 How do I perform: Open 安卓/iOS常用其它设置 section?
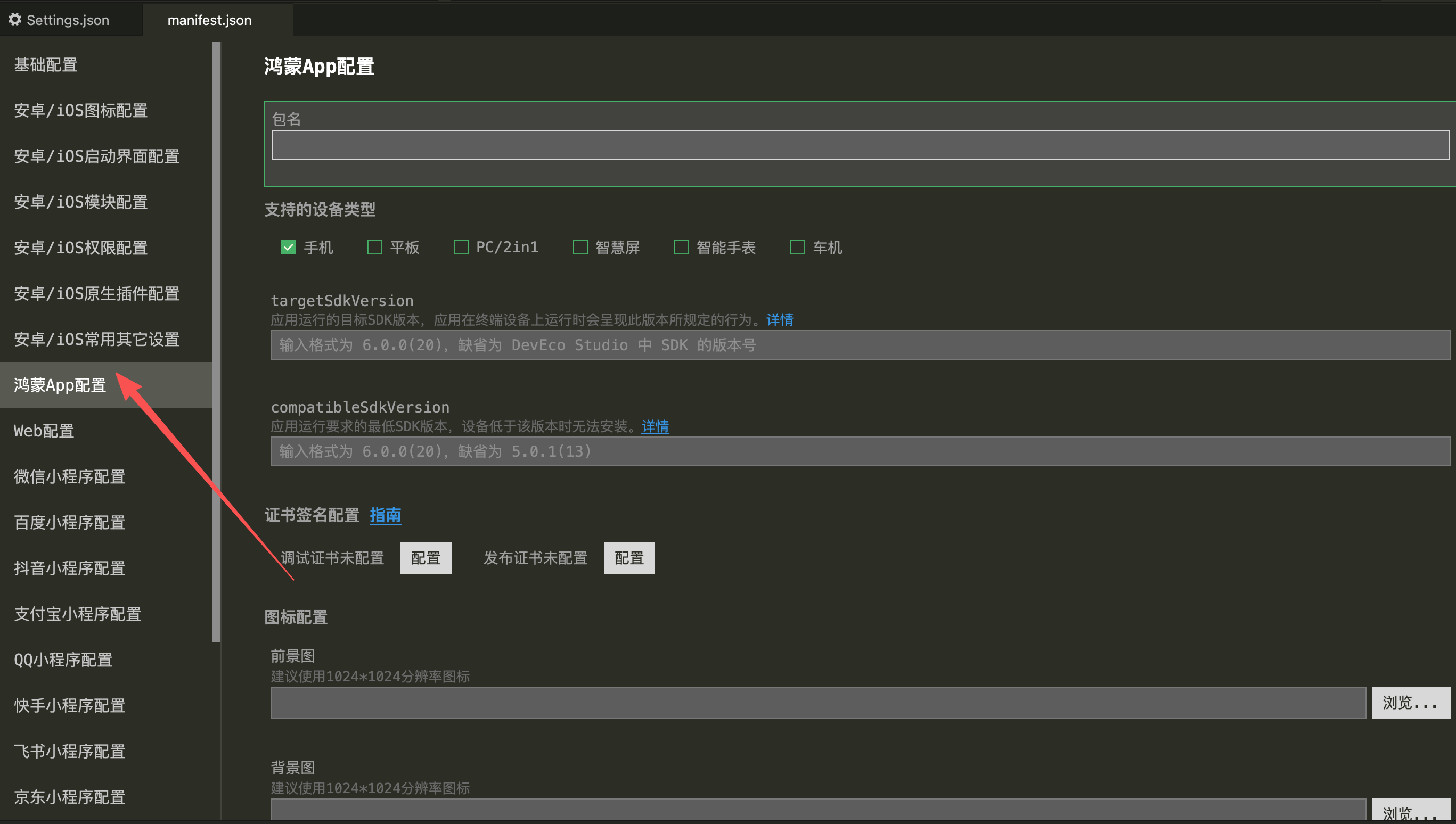pyautogui.click(x=106, y=340)
